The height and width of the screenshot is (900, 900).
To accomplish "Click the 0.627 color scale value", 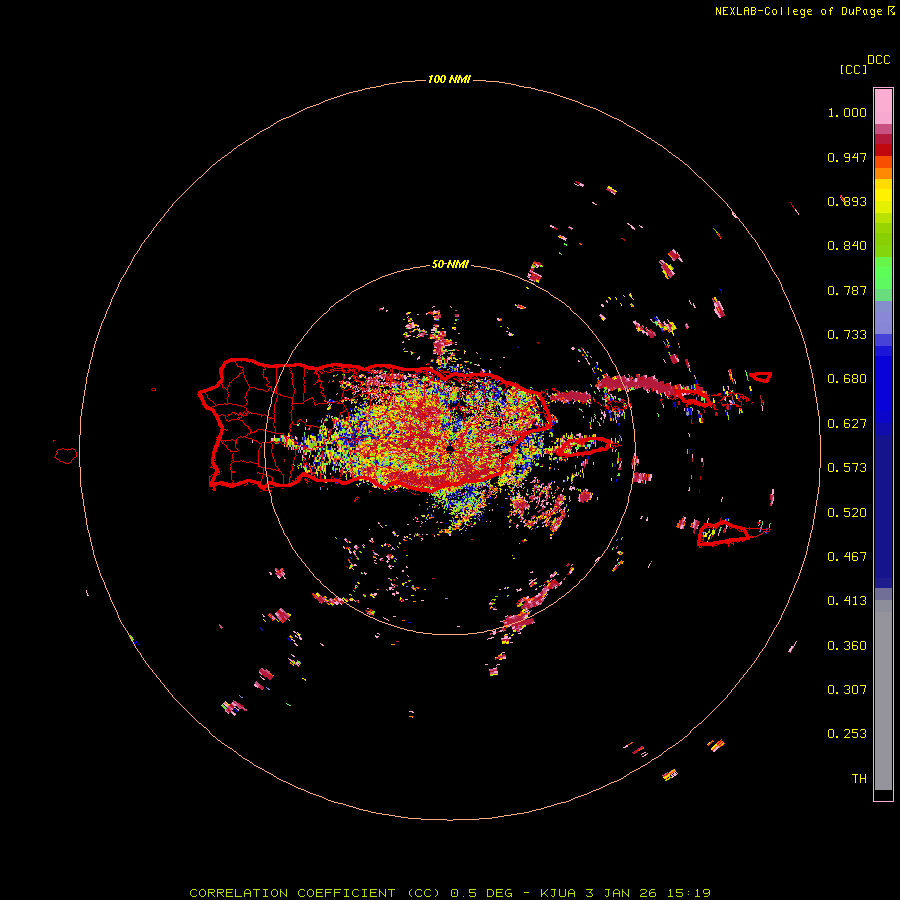I will pyautogui.click(x=847, y=424).
